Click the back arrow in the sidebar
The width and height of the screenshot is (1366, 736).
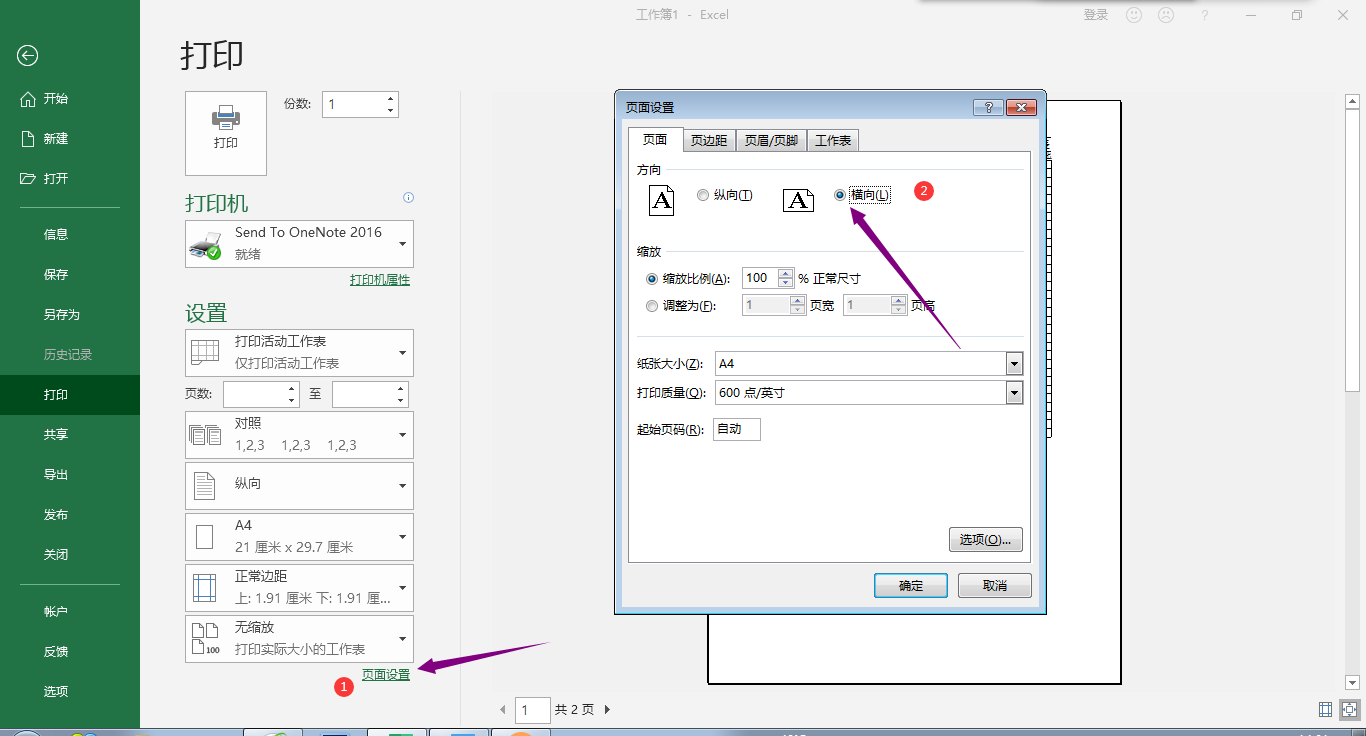[27, 56]
